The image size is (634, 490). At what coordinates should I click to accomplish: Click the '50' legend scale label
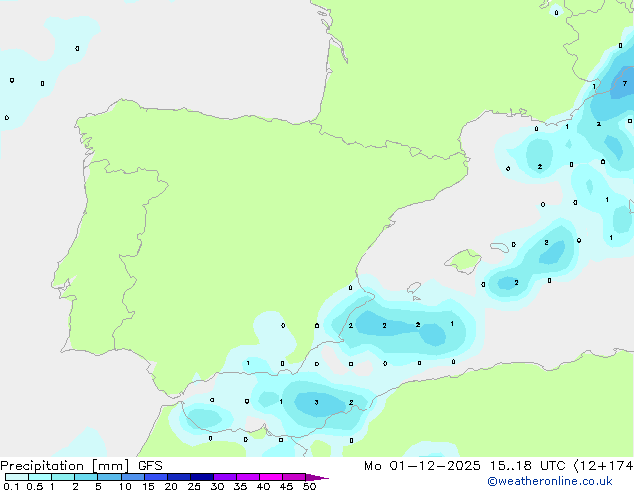(x=309, y=486)
